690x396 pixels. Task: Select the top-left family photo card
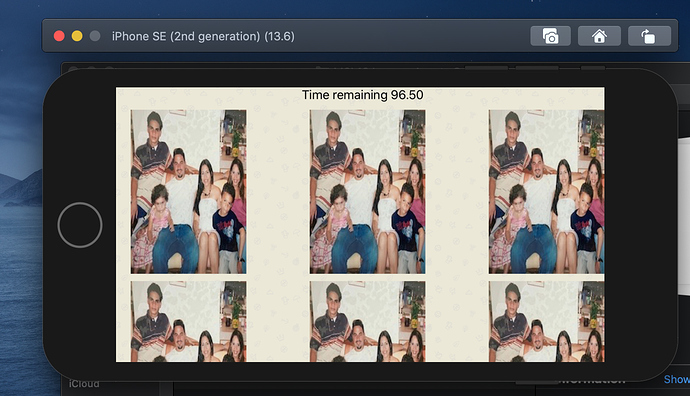pos(188,192)
